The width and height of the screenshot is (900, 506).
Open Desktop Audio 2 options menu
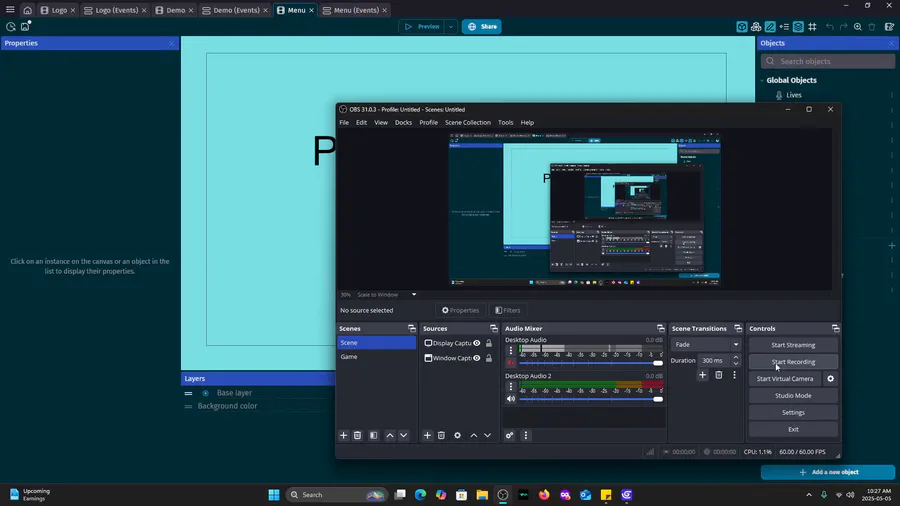511,387
